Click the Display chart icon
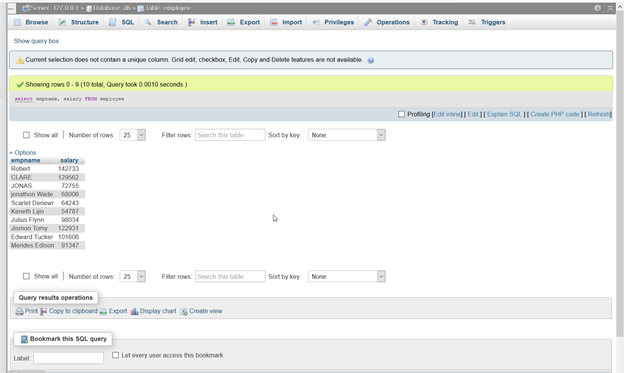Image resolution: width=624 pixels, height=373 pixels. click(135, 311)
